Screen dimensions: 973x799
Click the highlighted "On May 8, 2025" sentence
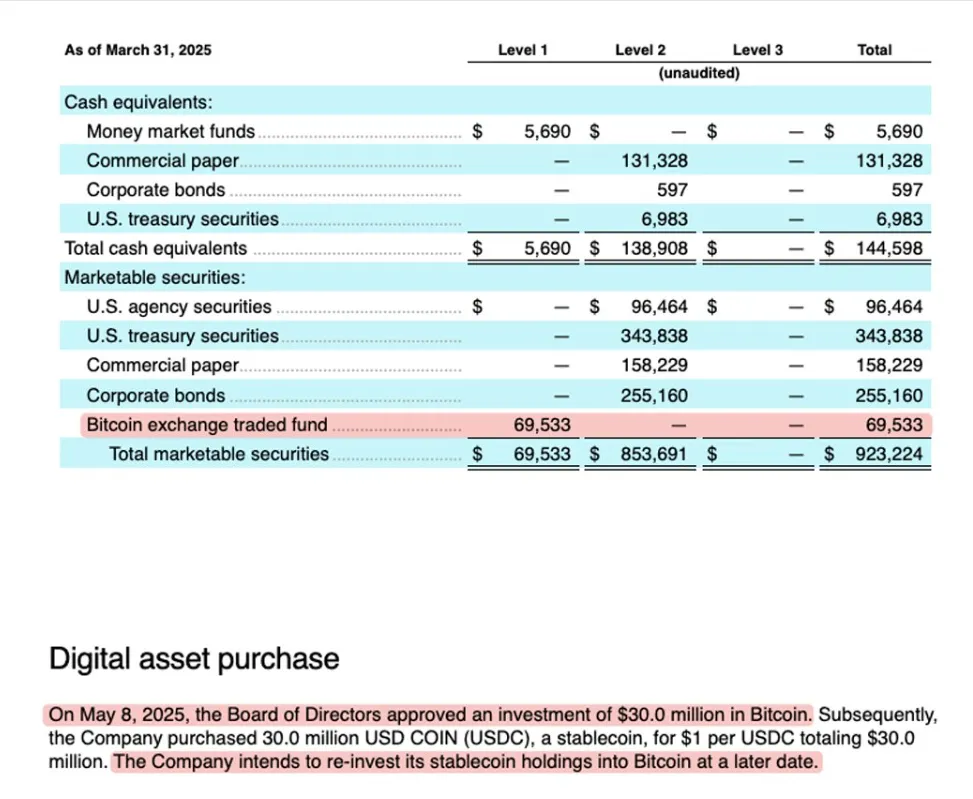coord(430,715)
